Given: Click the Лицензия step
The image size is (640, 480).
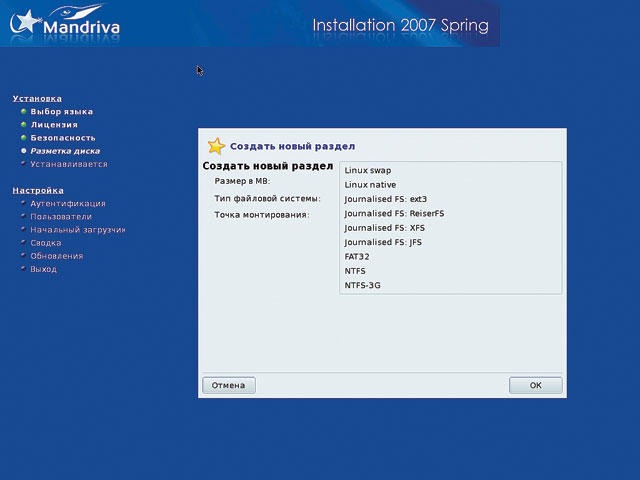Looking at the screenshot, I should (54, 124).
